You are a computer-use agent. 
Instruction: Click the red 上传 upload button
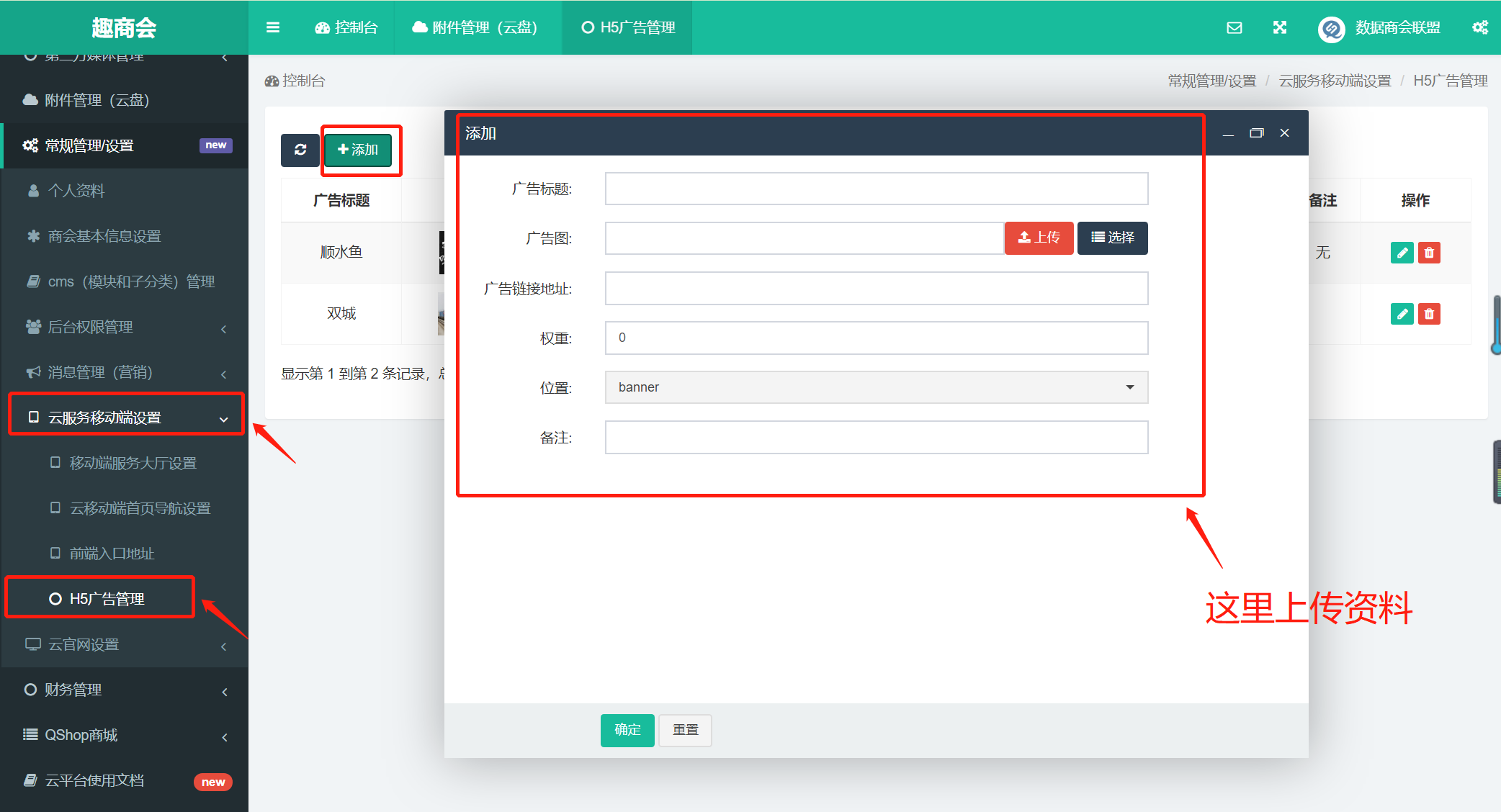pyautogui.click(x=1039, y=238)
